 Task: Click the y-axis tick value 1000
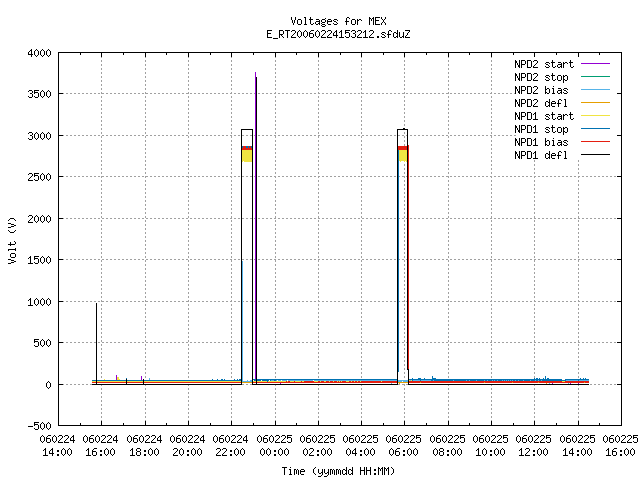tap(39, 302)
